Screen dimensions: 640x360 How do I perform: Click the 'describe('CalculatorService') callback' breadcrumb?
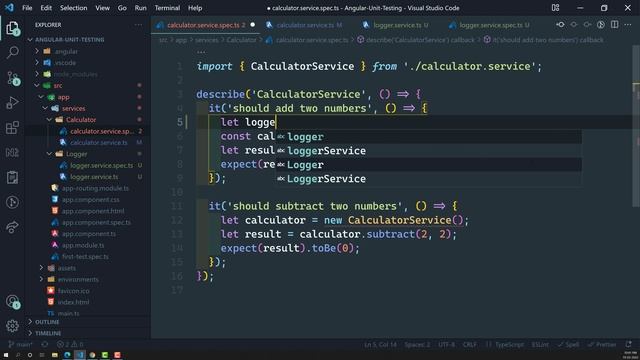pyautogui.click(x=416, y=40)
